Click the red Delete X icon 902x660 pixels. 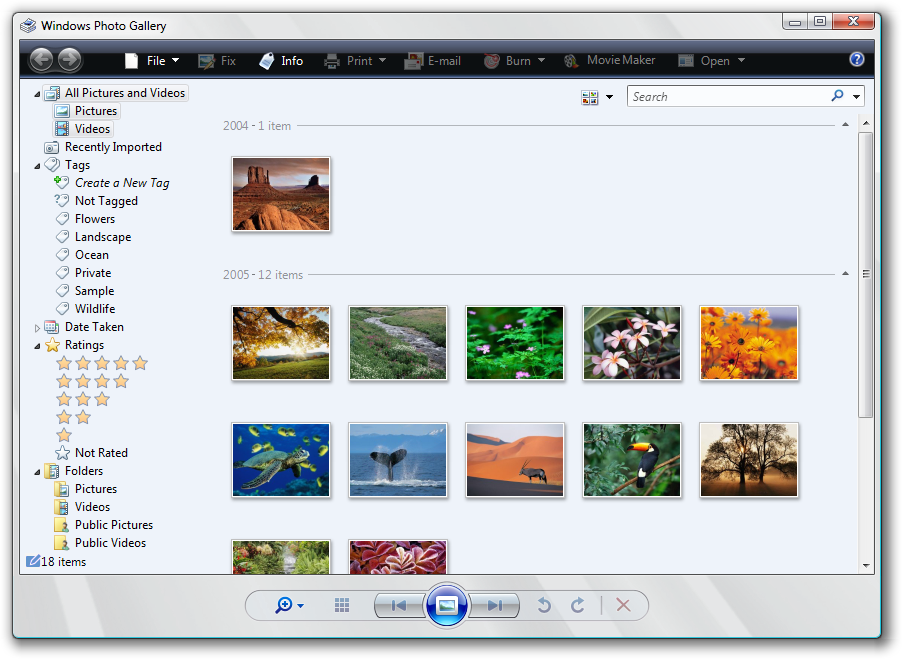pyautogui.click(x=623, y=605)
